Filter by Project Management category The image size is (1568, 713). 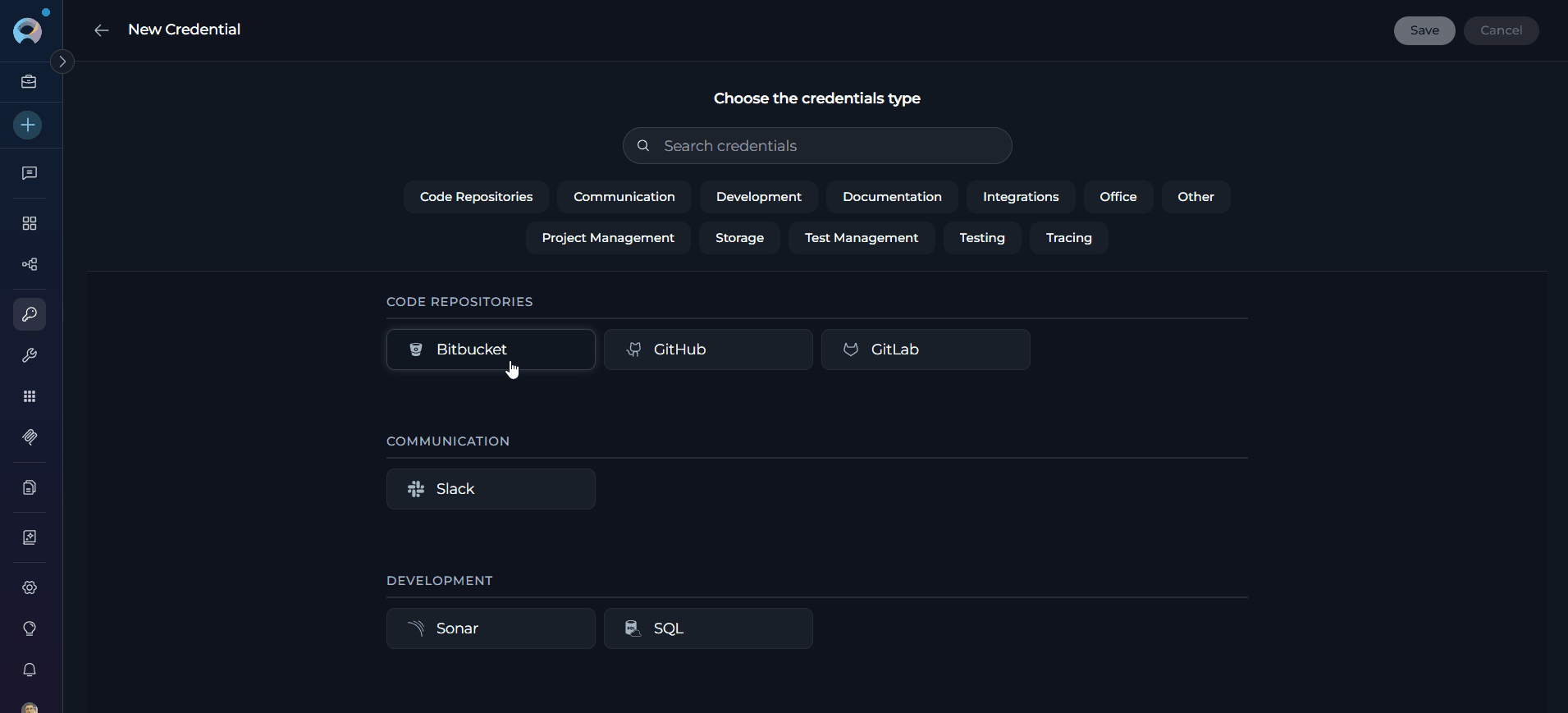[608, 238]
